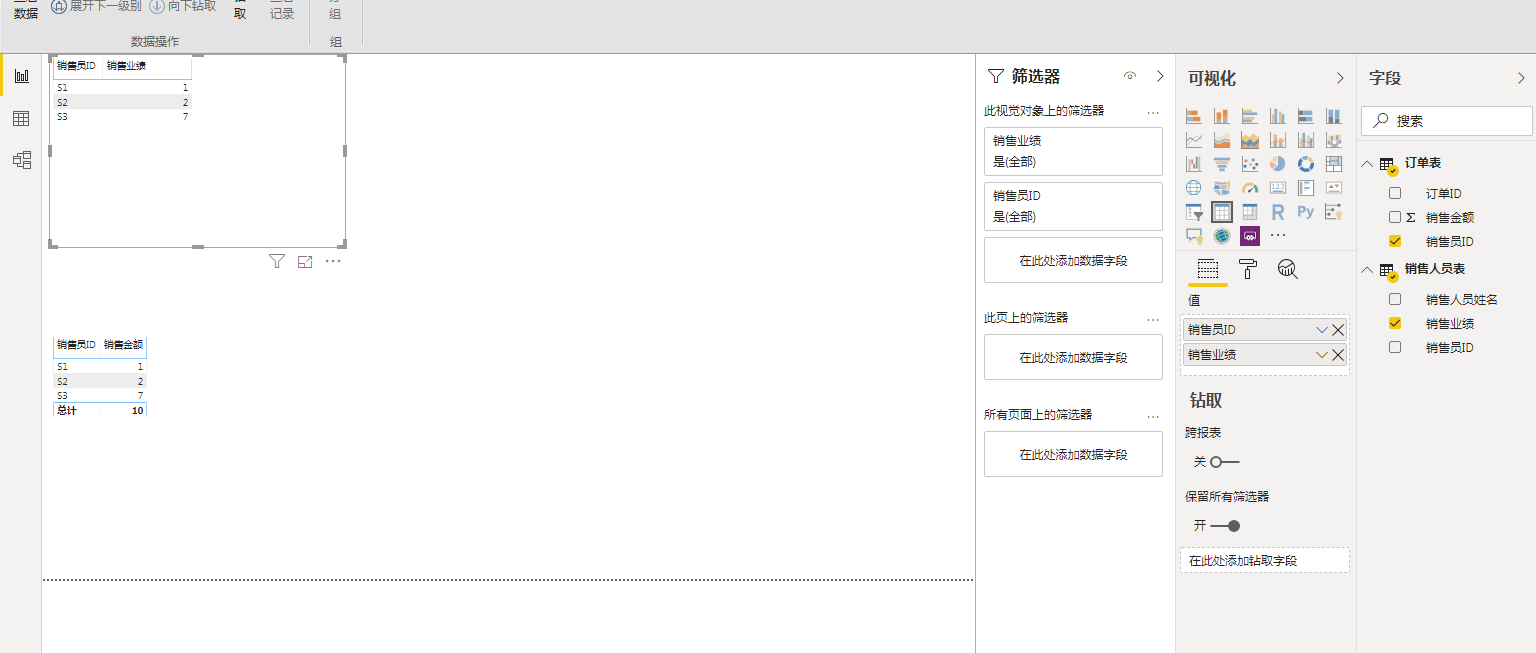Viewport: 1536px width, 653px height.
Task: Open more options for the selected table visual
Action: [x=333, y=261]
